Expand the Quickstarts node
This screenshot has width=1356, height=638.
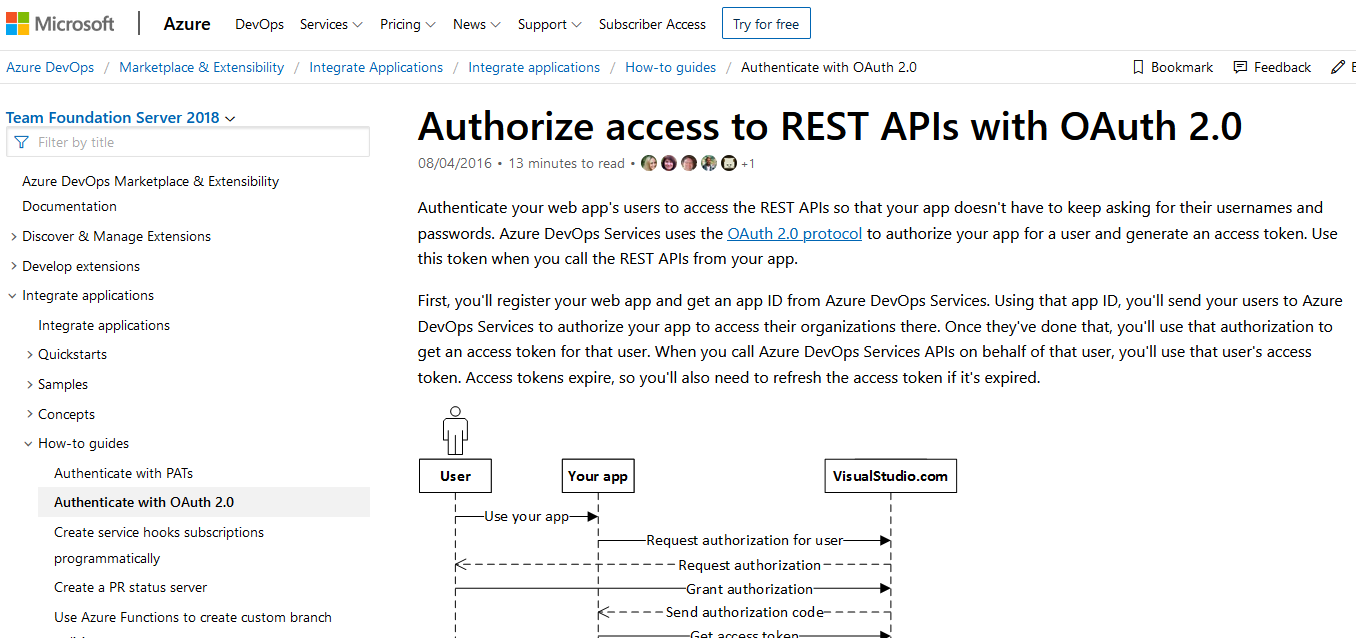[29, 355]
